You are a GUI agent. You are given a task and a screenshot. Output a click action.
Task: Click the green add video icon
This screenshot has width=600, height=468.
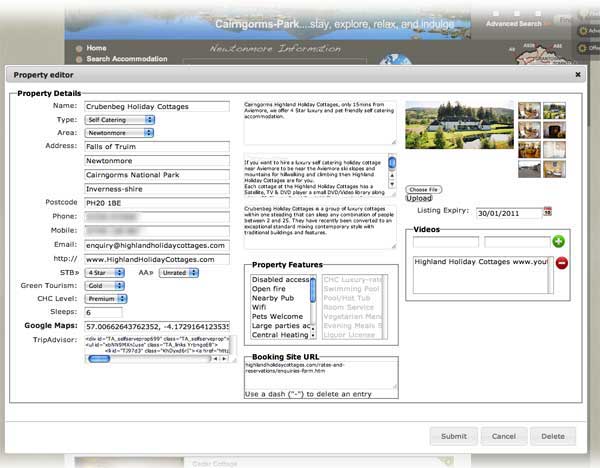click(558, 241)
